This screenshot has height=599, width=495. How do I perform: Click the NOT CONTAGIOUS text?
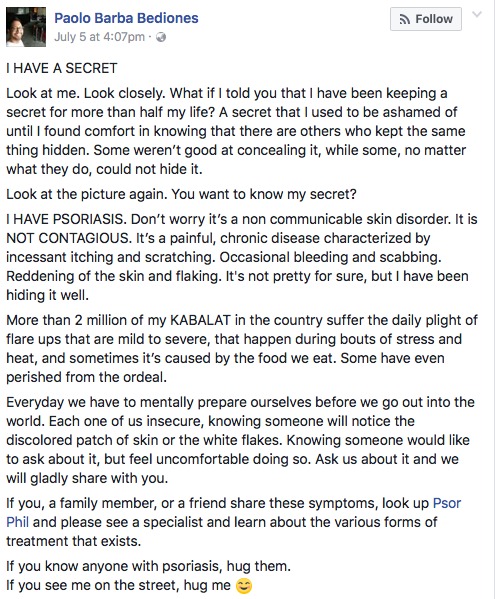[x=69, y=238]
